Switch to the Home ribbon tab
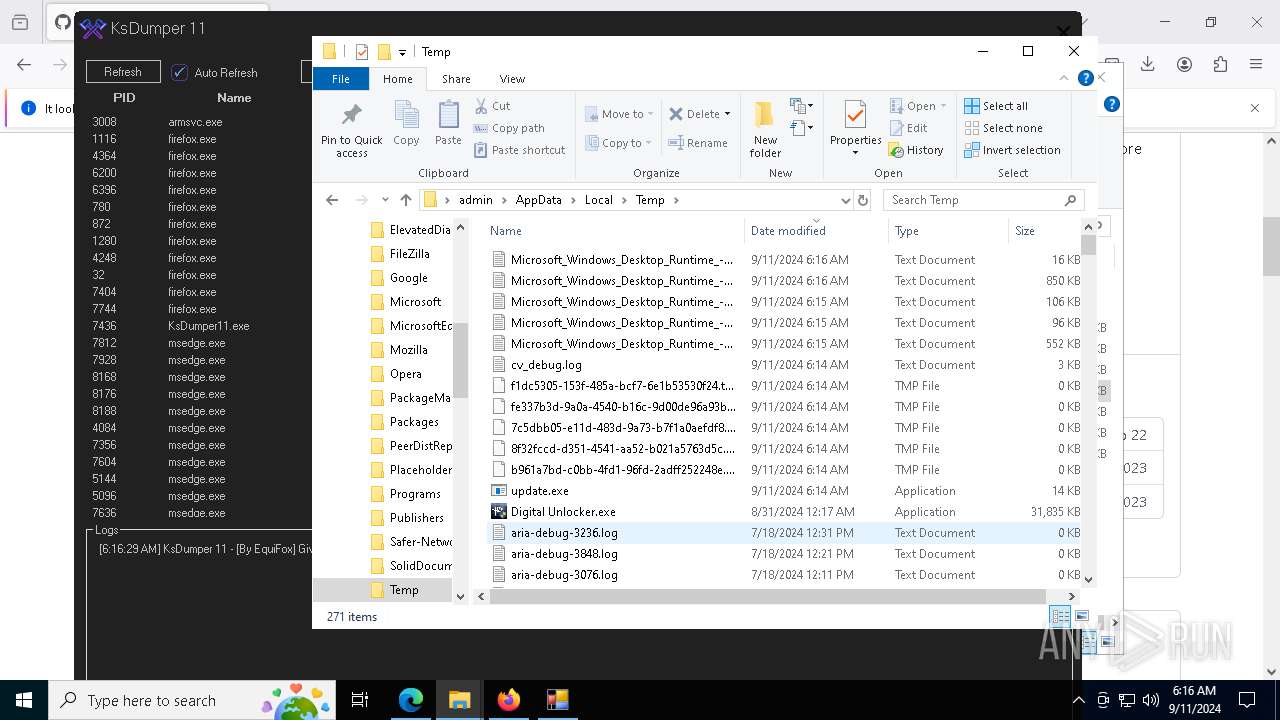The image size is (1280, 720). point(397,79)
